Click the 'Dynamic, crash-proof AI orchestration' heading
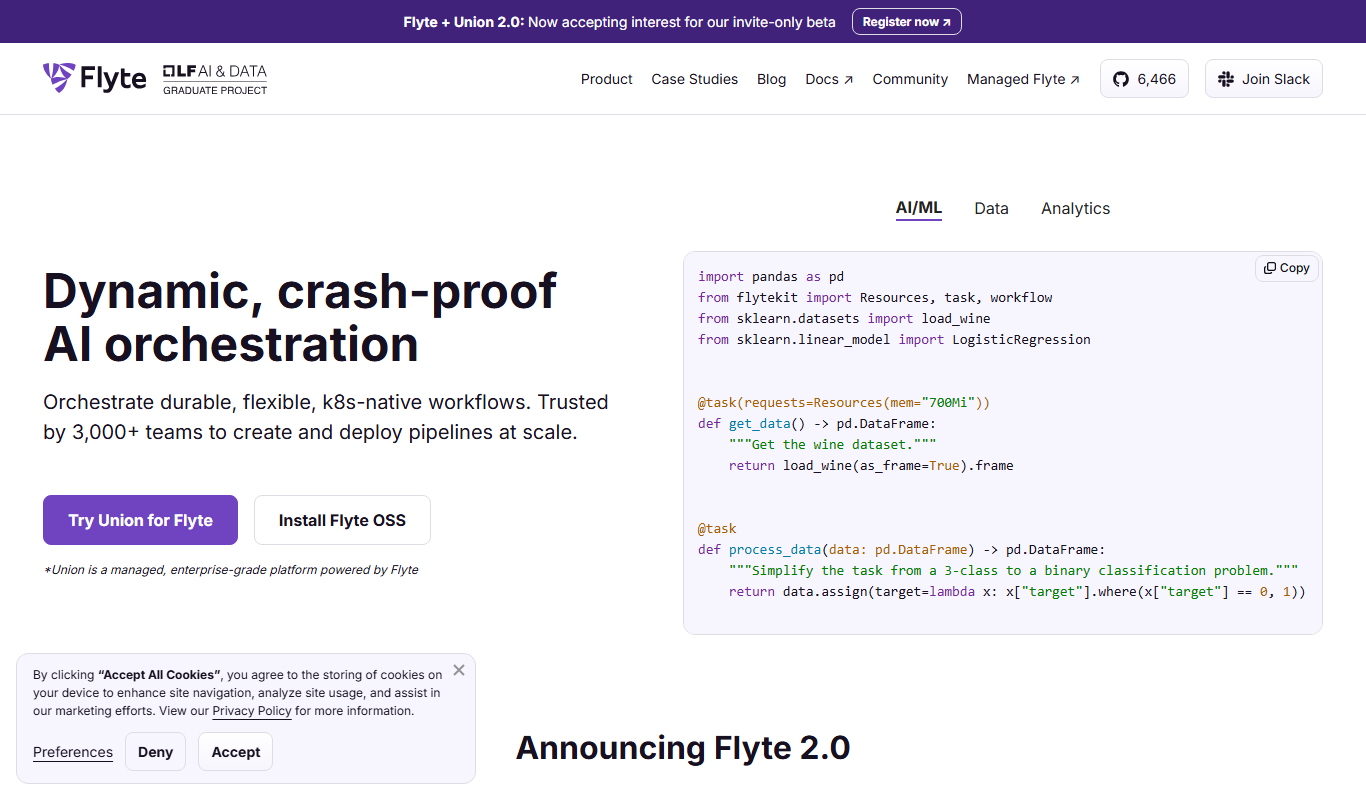 [300, 317]
